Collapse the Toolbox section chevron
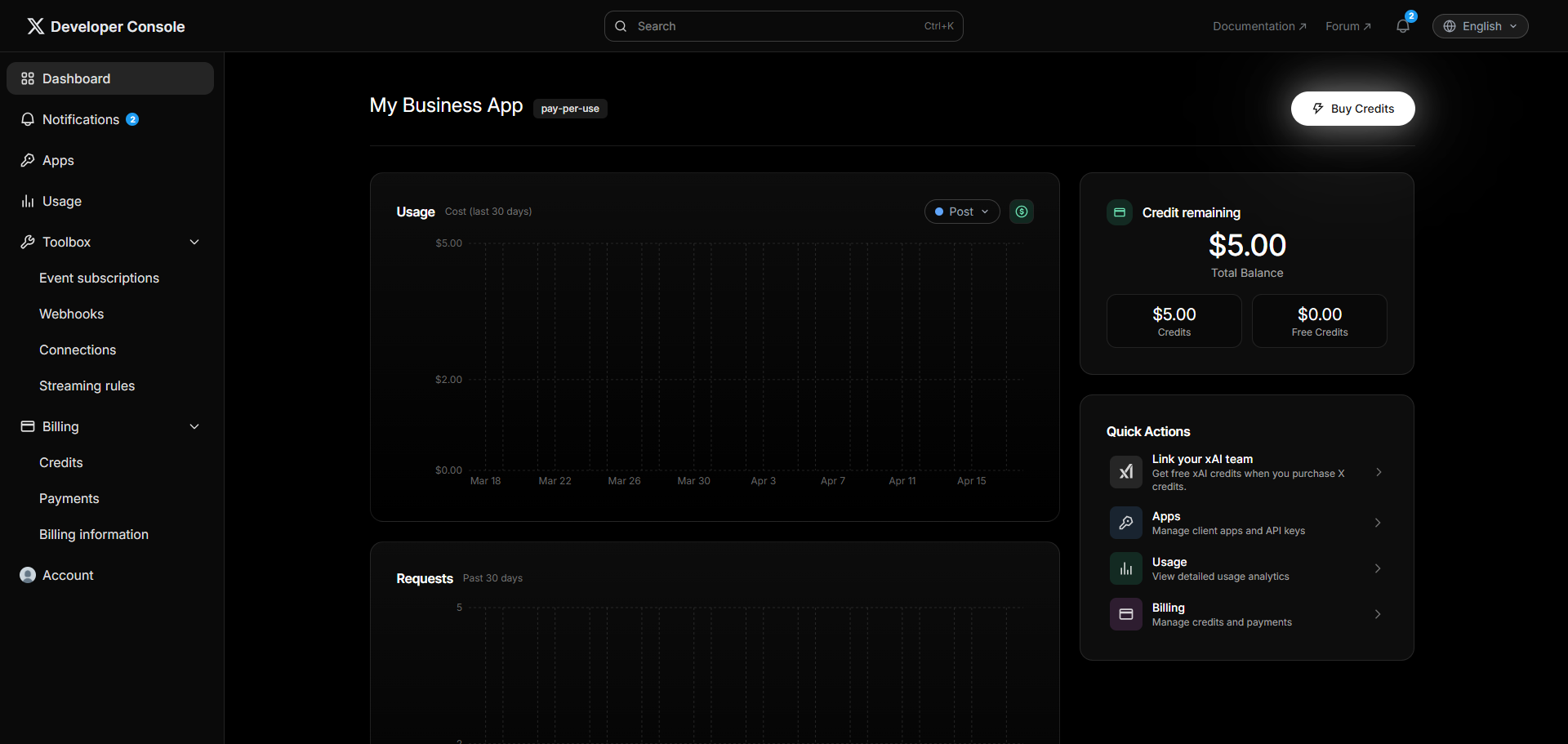 (x=194, y=242)
